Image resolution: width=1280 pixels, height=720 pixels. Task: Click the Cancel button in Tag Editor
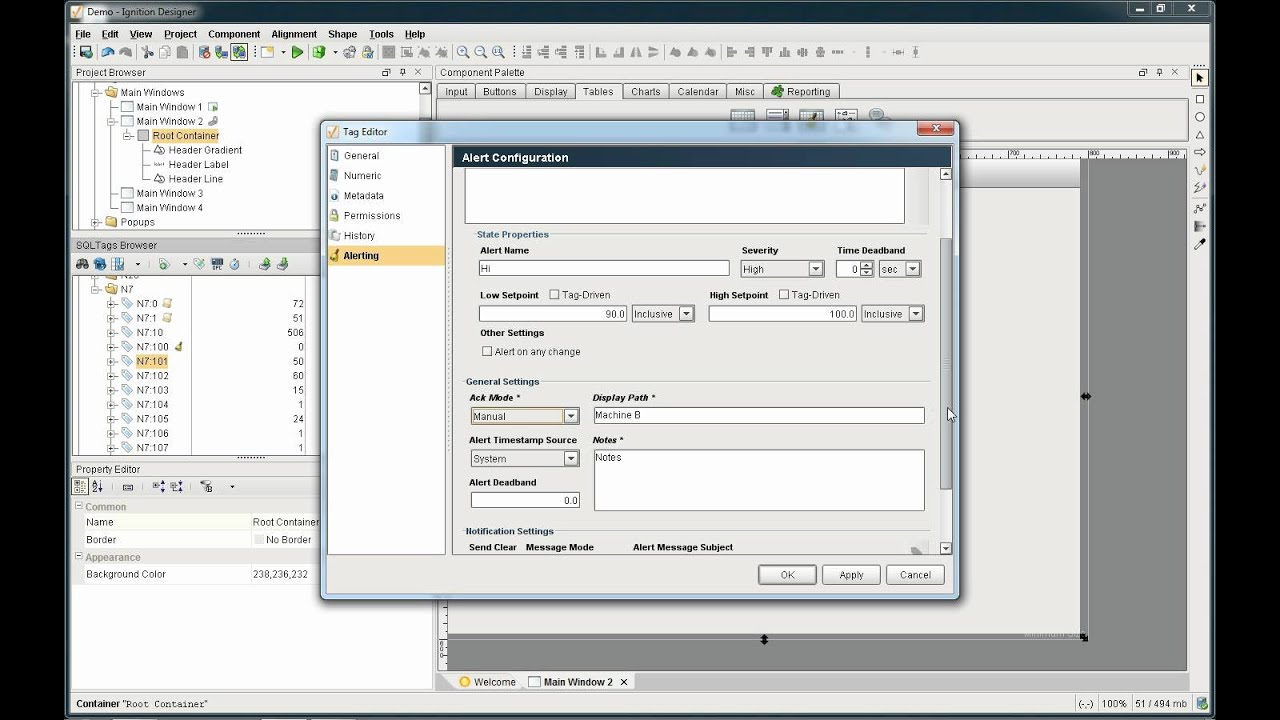click(x=915, y=575)
